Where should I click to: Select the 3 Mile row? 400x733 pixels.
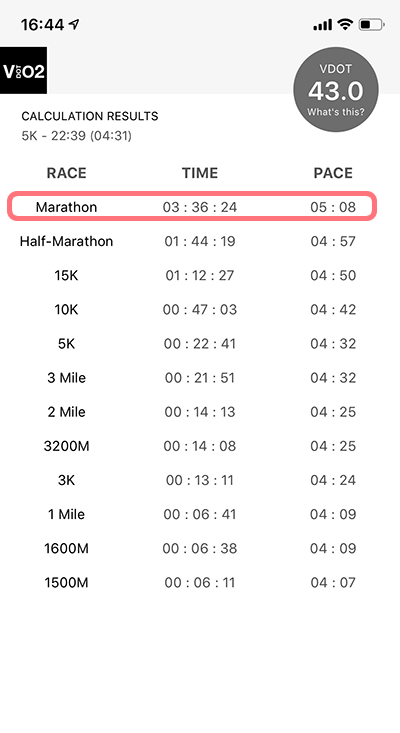point(192,378)
